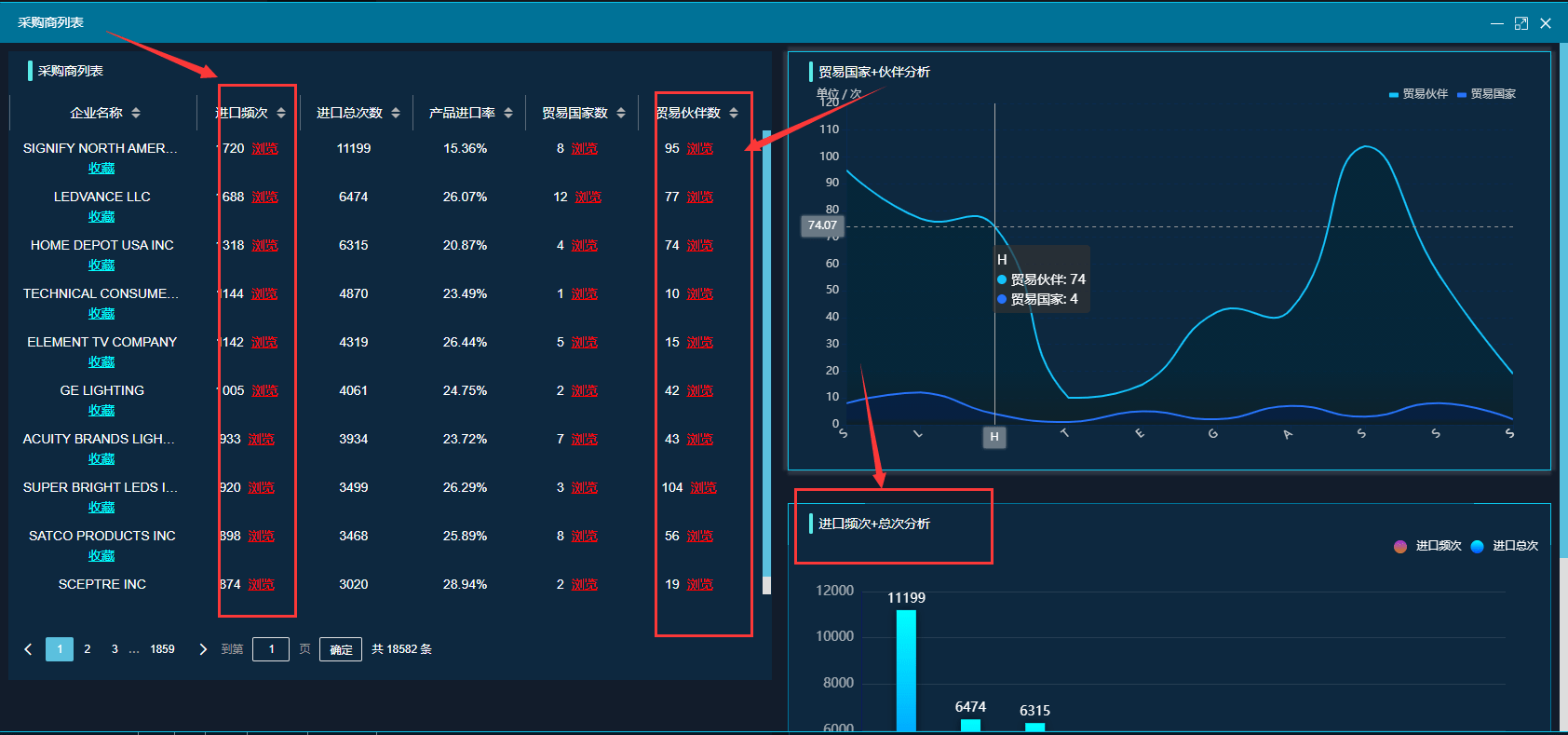Click 74.07 axis pointer label
The height and width of the screenshot is (735, 1568).
click(x=822, y=225)
